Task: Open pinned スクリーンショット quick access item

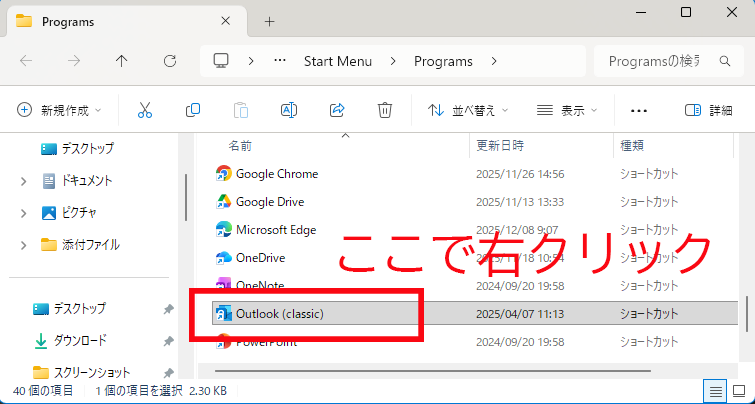Action: pyautogui.click(x=81, y=373)
